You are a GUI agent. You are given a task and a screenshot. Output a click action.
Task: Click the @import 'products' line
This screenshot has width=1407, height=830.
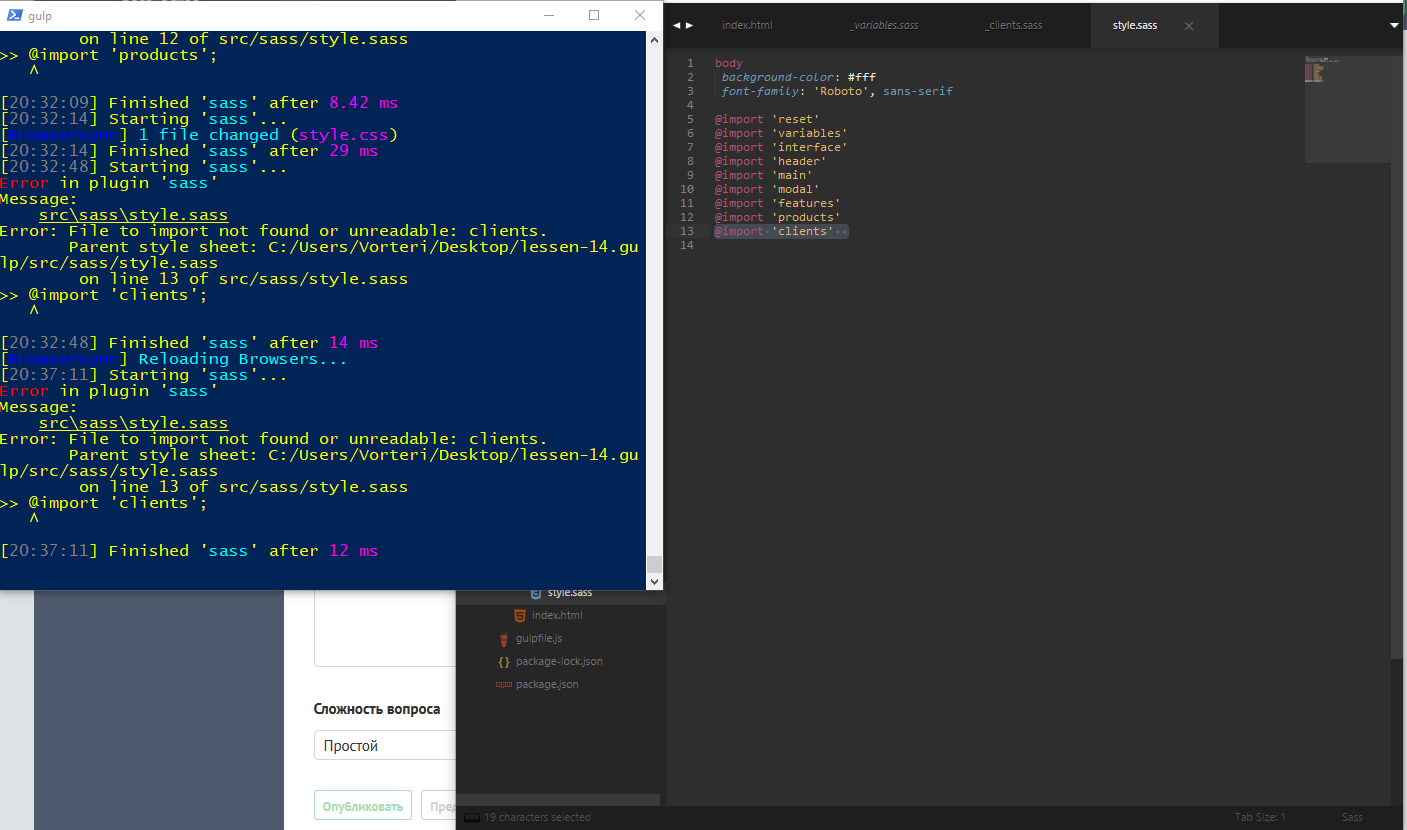(x=778, y=217)
